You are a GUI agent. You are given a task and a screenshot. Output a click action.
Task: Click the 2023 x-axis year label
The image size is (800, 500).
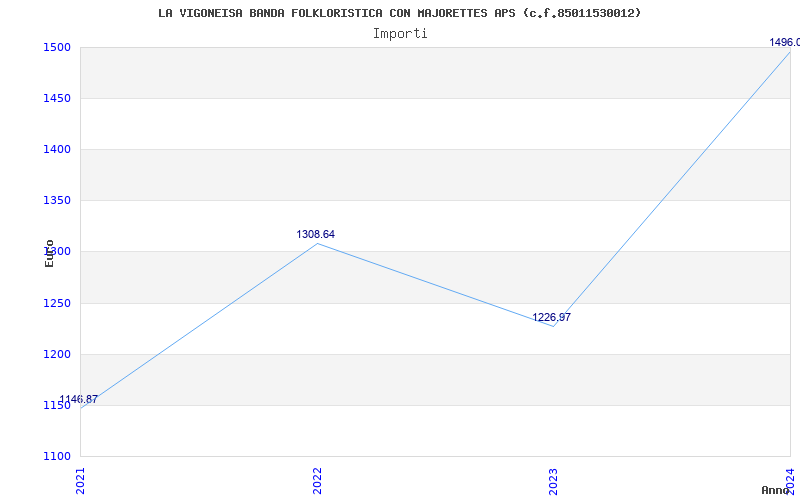tap(553, 479)
